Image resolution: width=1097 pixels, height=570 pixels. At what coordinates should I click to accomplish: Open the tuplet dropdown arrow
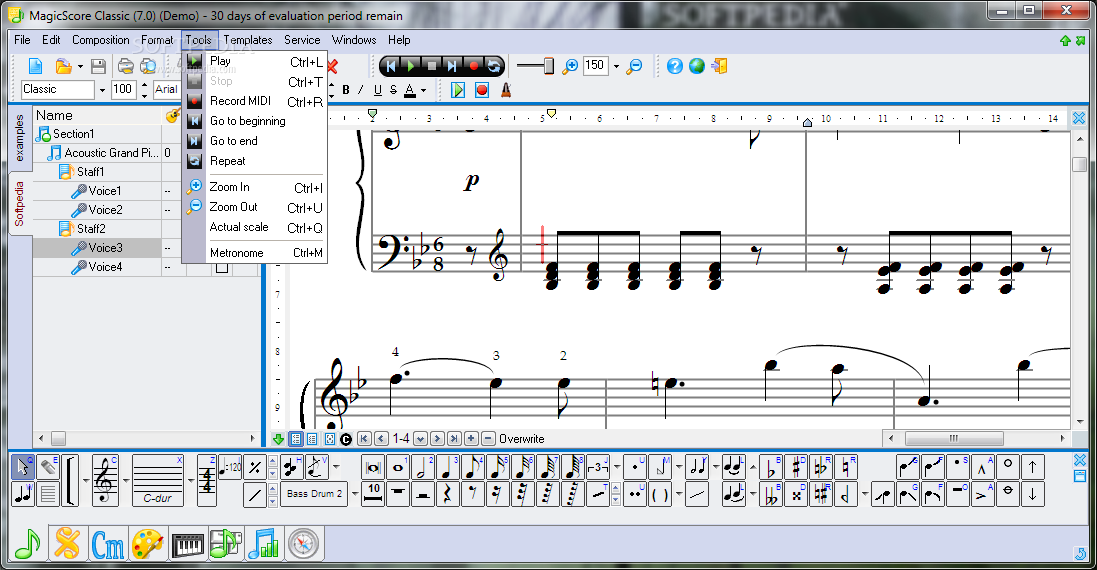click(616, 467)
